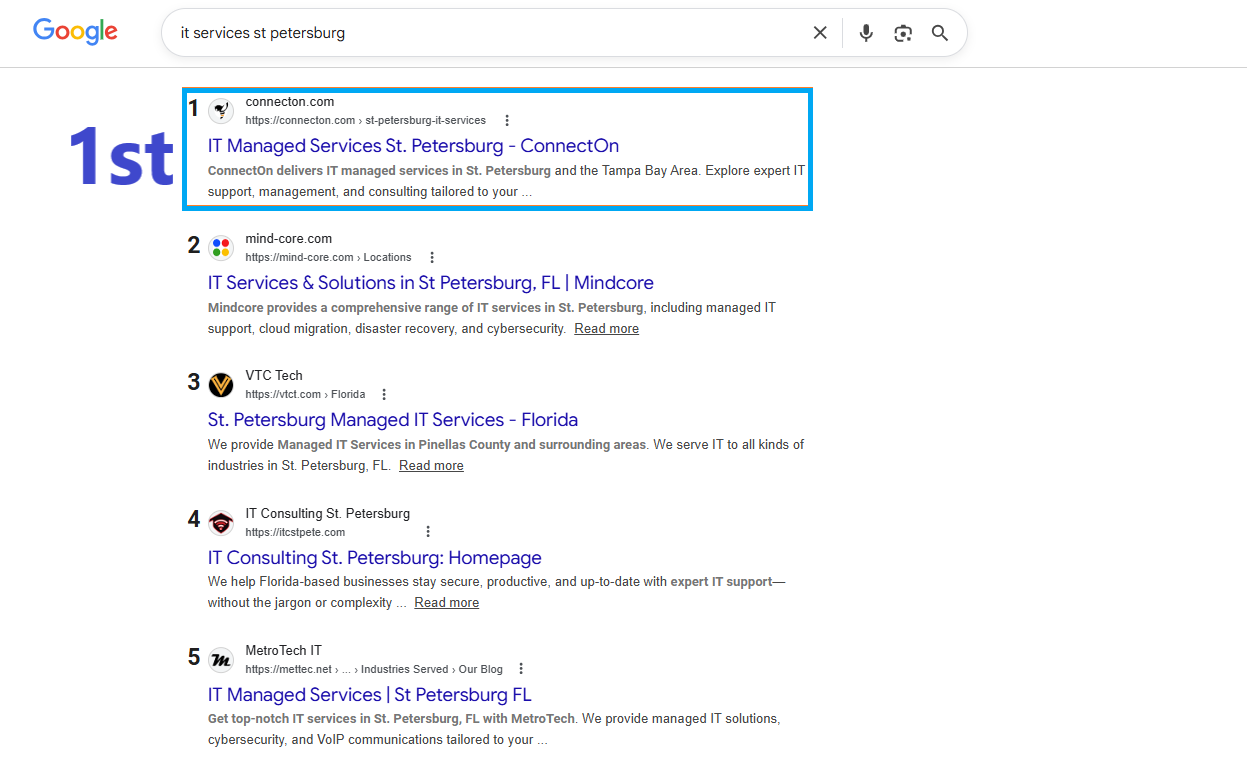The height and width of the screenshot is (762, 1247).
Task: Click the mind-core.com site name
Action: click(x=288, y=239)
